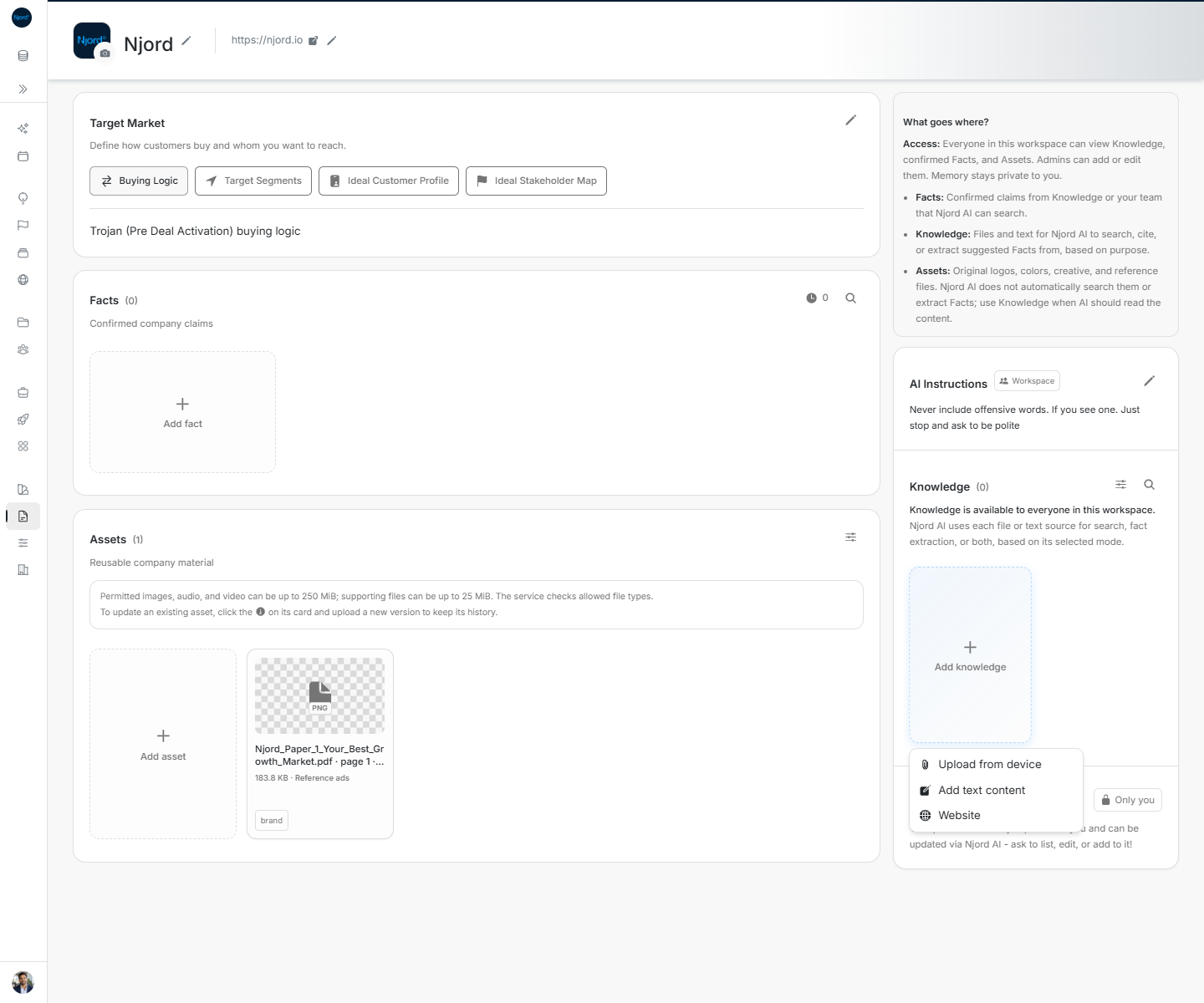Click the user profile avatar photo

pyautogui.click(x=23, y=981)
